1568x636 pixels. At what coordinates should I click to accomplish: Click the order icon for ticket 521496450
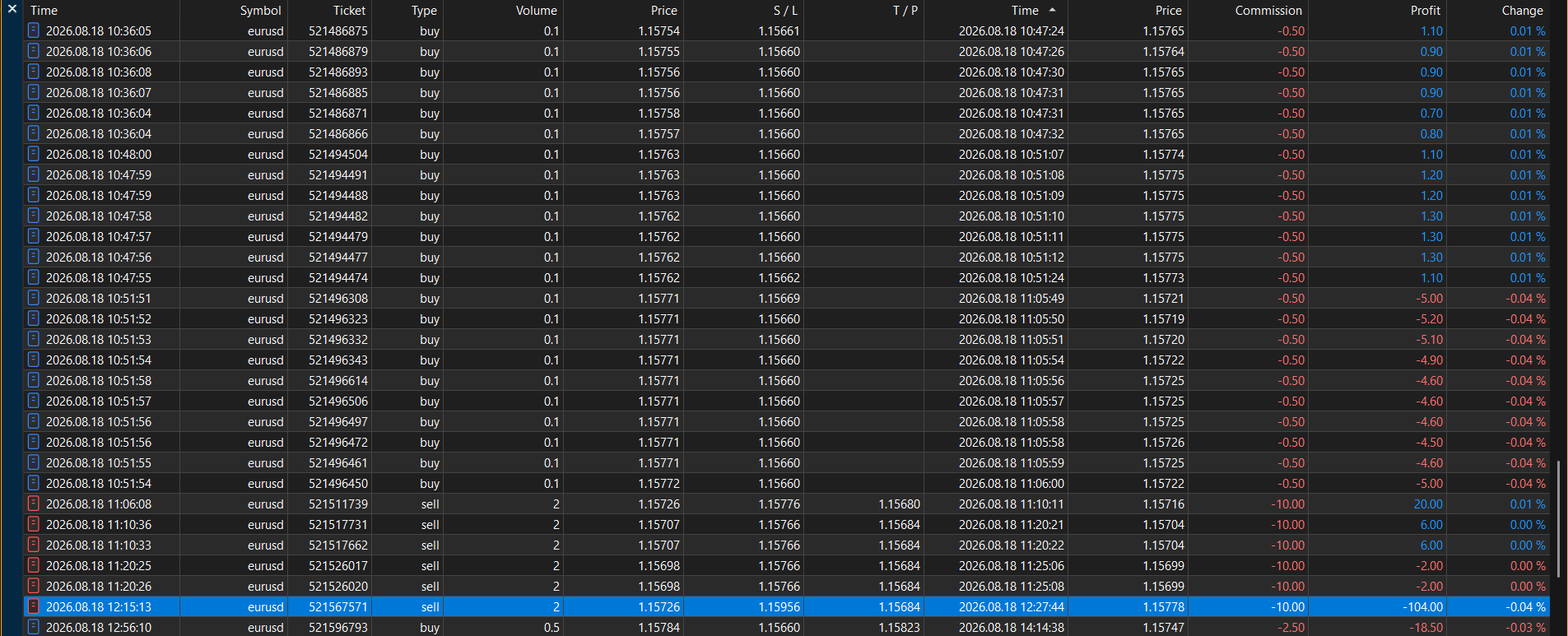pos(34,483)
